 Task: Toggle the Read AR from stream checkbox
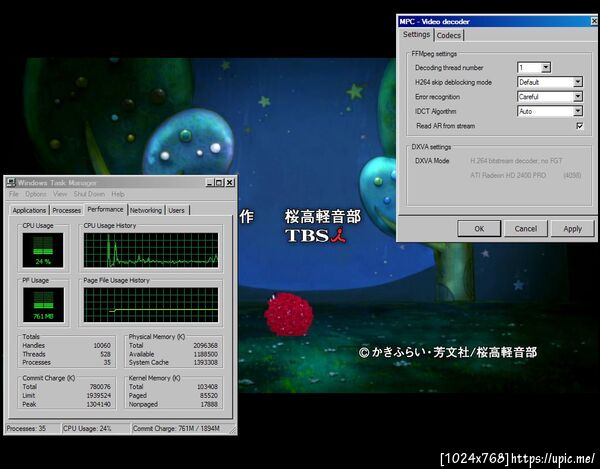(580, 126)
